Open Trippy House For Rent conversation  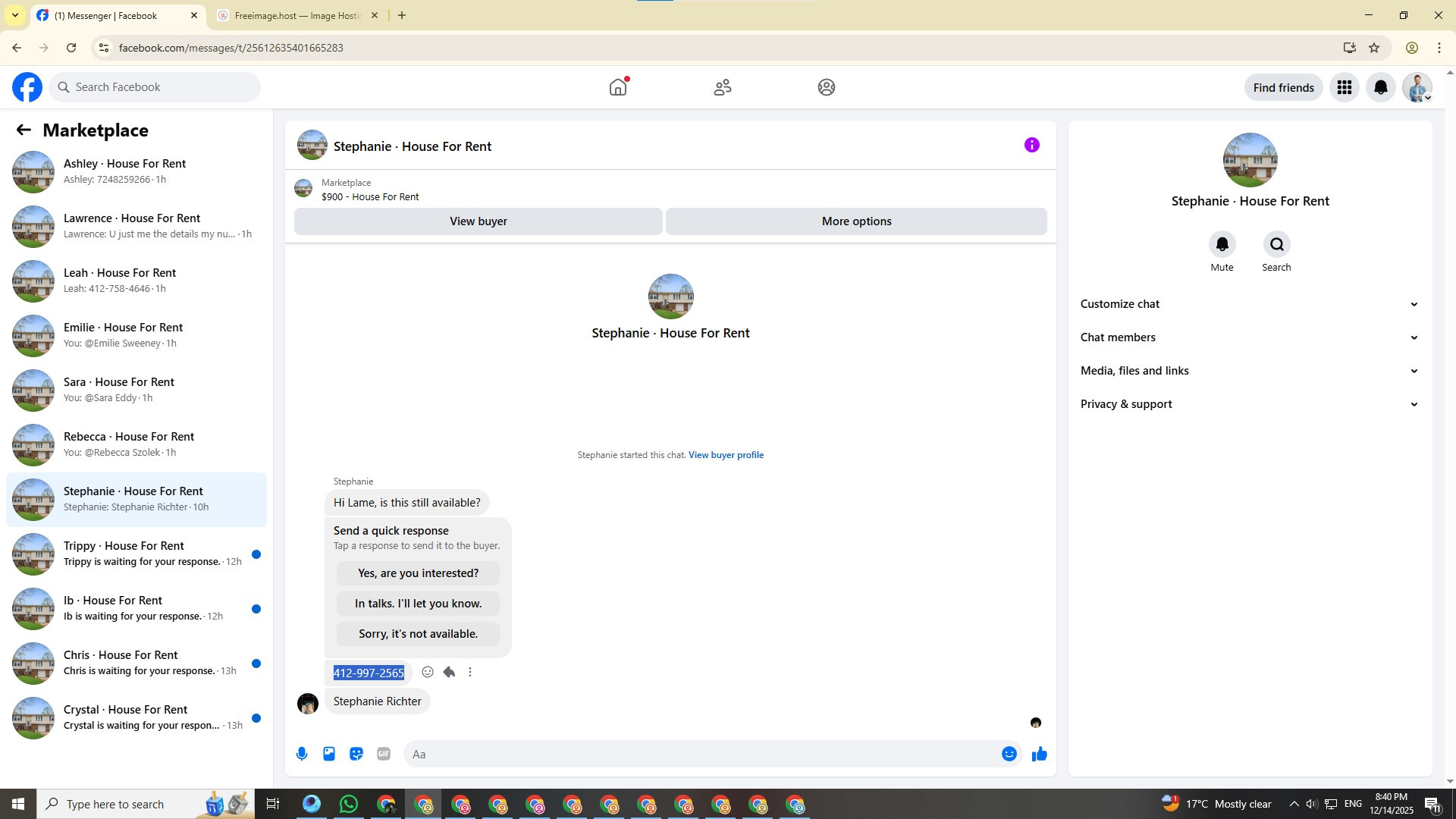coord(136,554)
